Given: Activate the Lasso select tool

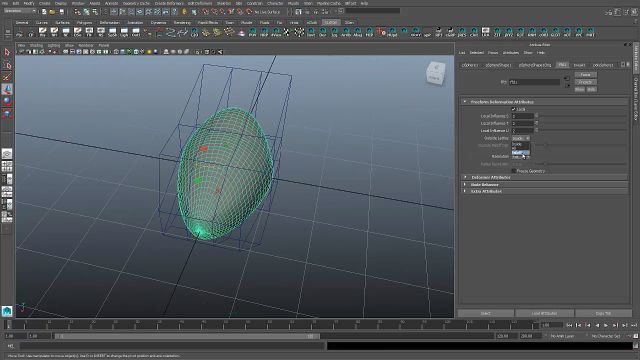Looking at the screenshot, I should coord(7,65).
